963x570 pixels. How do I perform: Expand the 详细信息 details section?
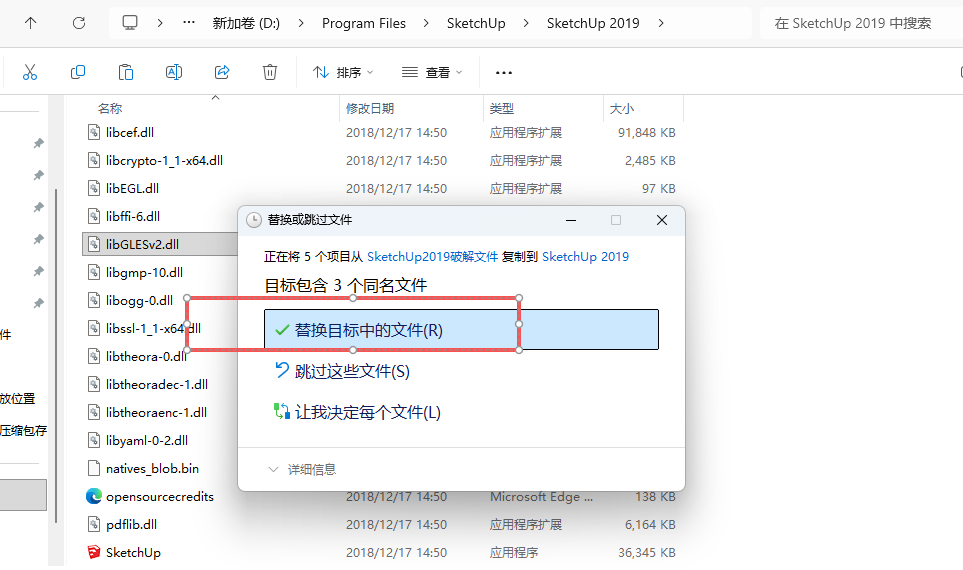pos(302,469)
